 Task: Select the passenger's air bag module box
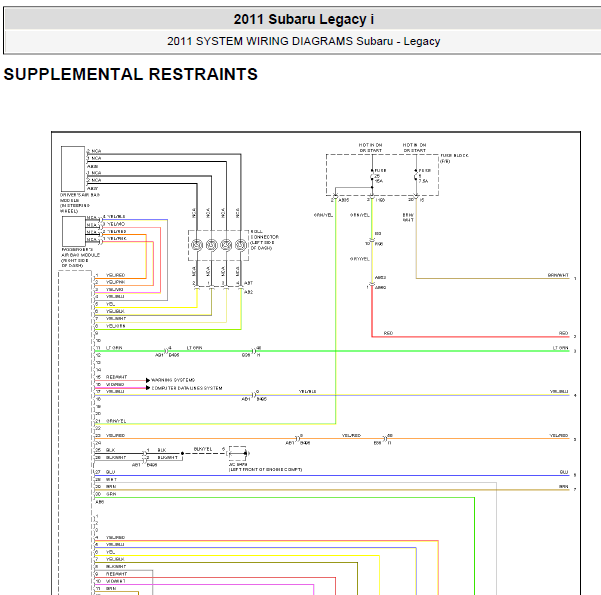(74, 231)
